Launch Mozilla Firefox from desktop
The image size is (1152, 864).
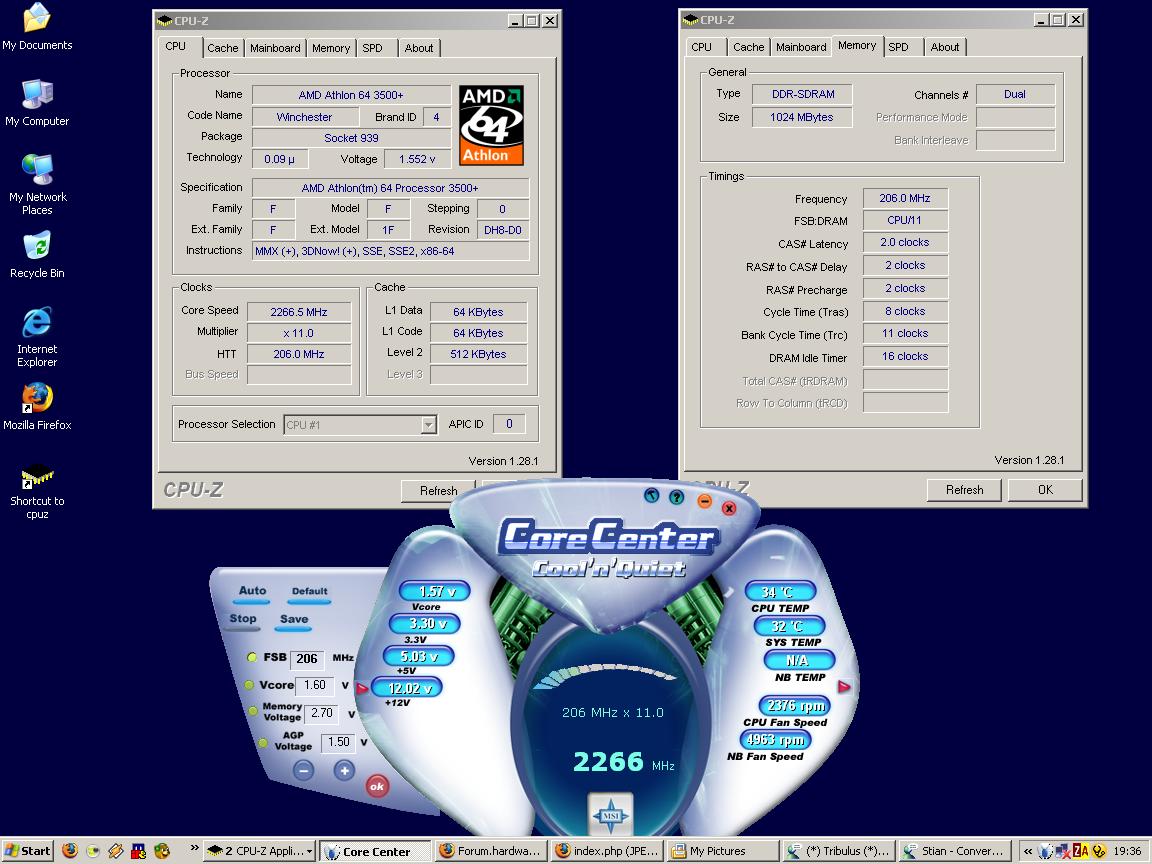coord(37,406)
